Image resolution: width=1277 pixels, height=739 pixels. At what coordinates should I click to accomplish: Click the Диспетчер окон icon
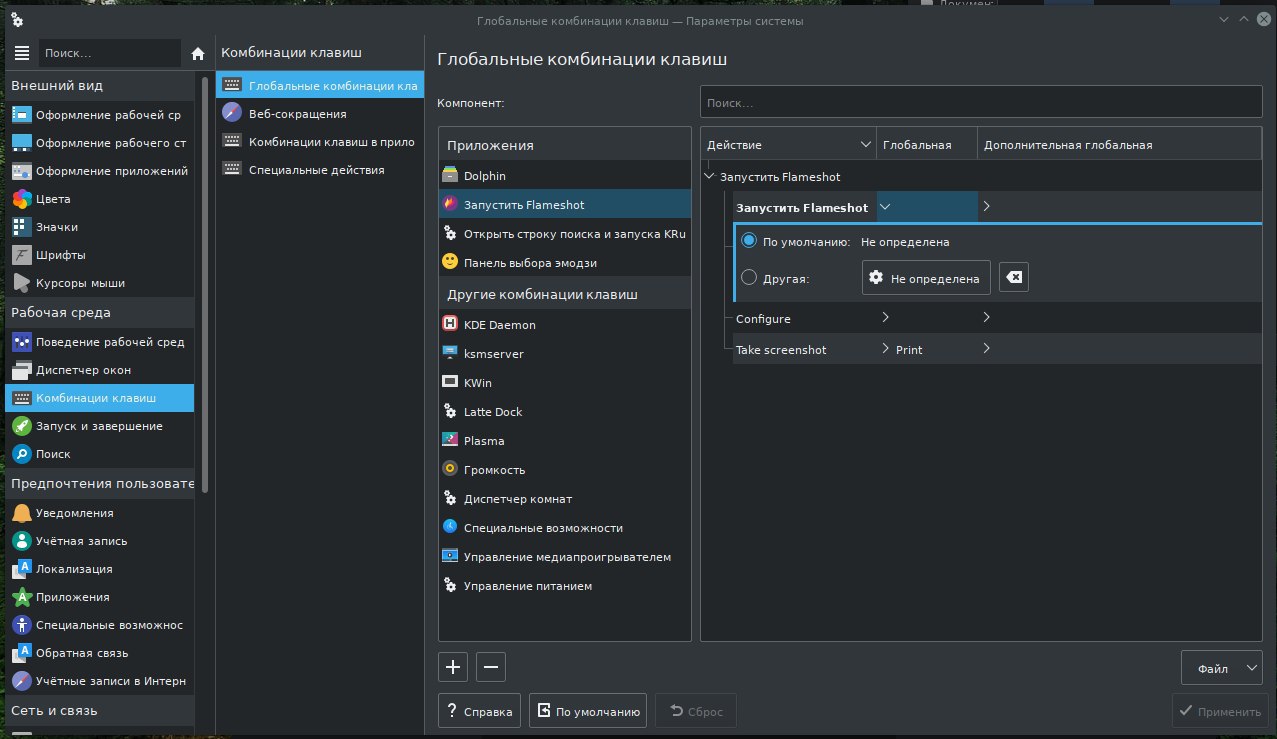[x=22, y=370]
